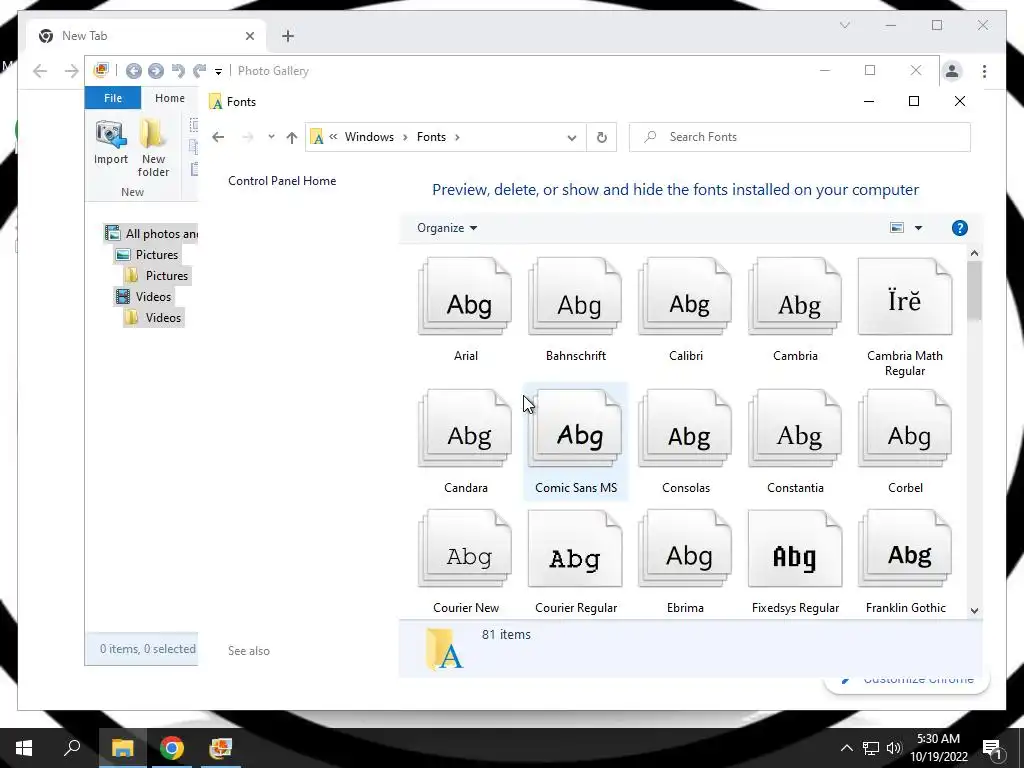This screenshot has height=768, width=1024.
Task: Click New folder in Photo Gallery ribbon
Action: [153, 148]
